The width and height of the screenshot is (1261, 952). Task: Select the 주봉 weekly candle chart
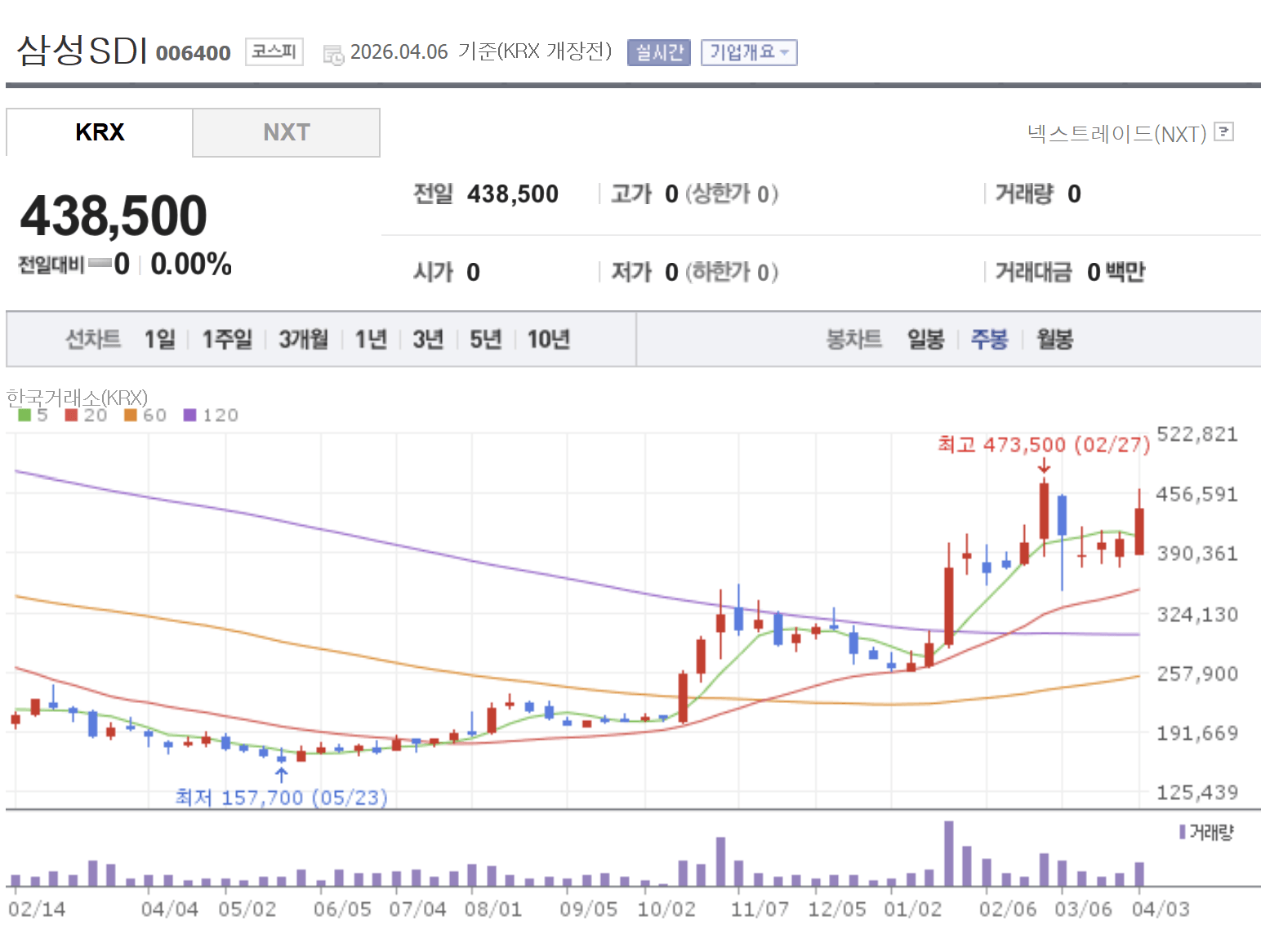[990, 339]
